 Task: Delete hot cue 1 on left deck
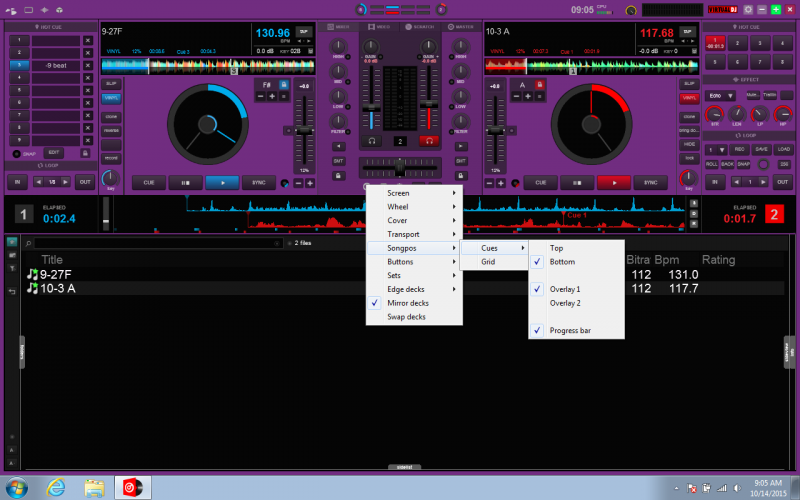pyautogui.click(x=88, y=40)
